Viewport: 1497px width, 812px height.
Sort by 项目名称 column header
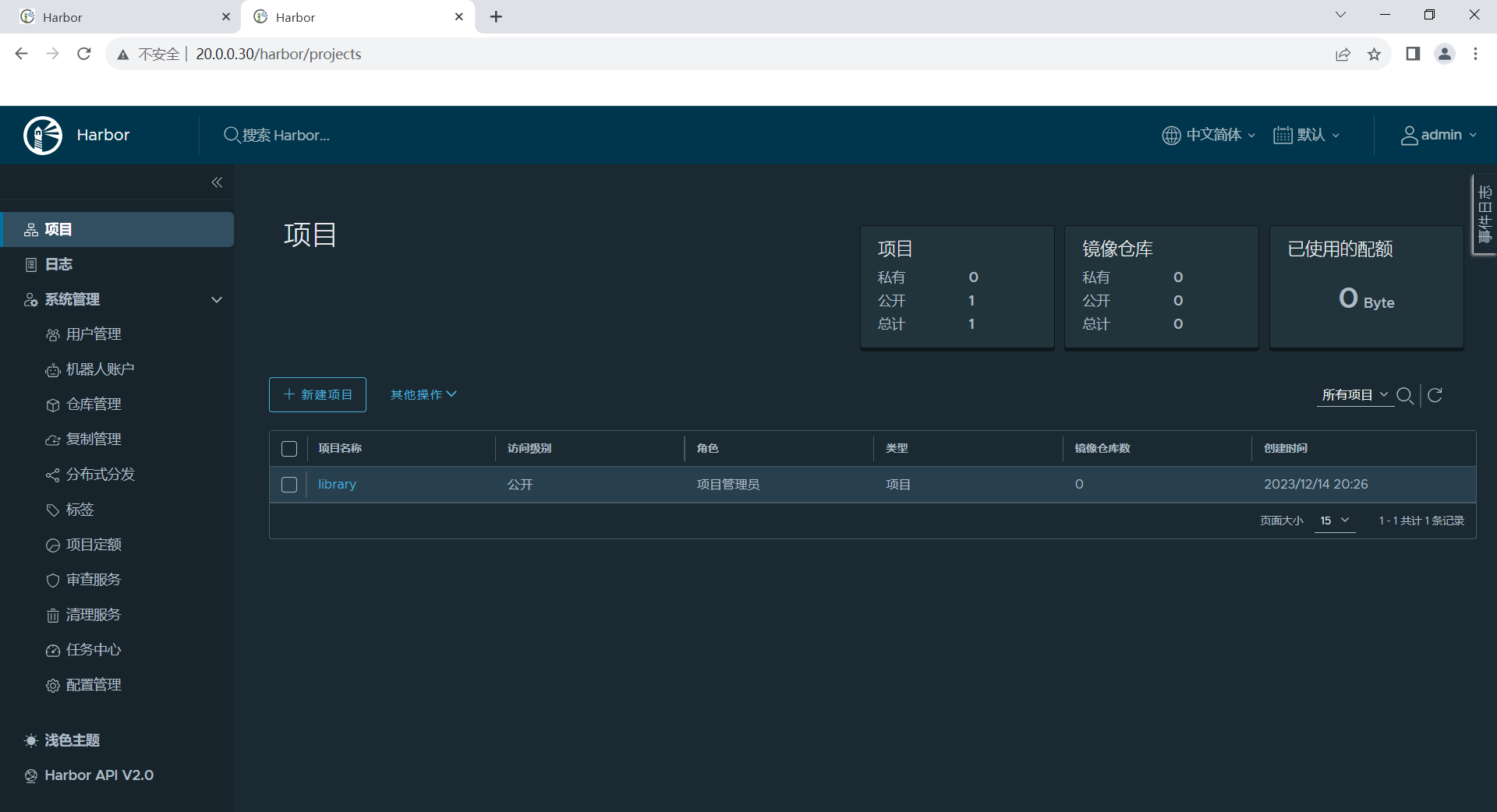coord(340,448)
